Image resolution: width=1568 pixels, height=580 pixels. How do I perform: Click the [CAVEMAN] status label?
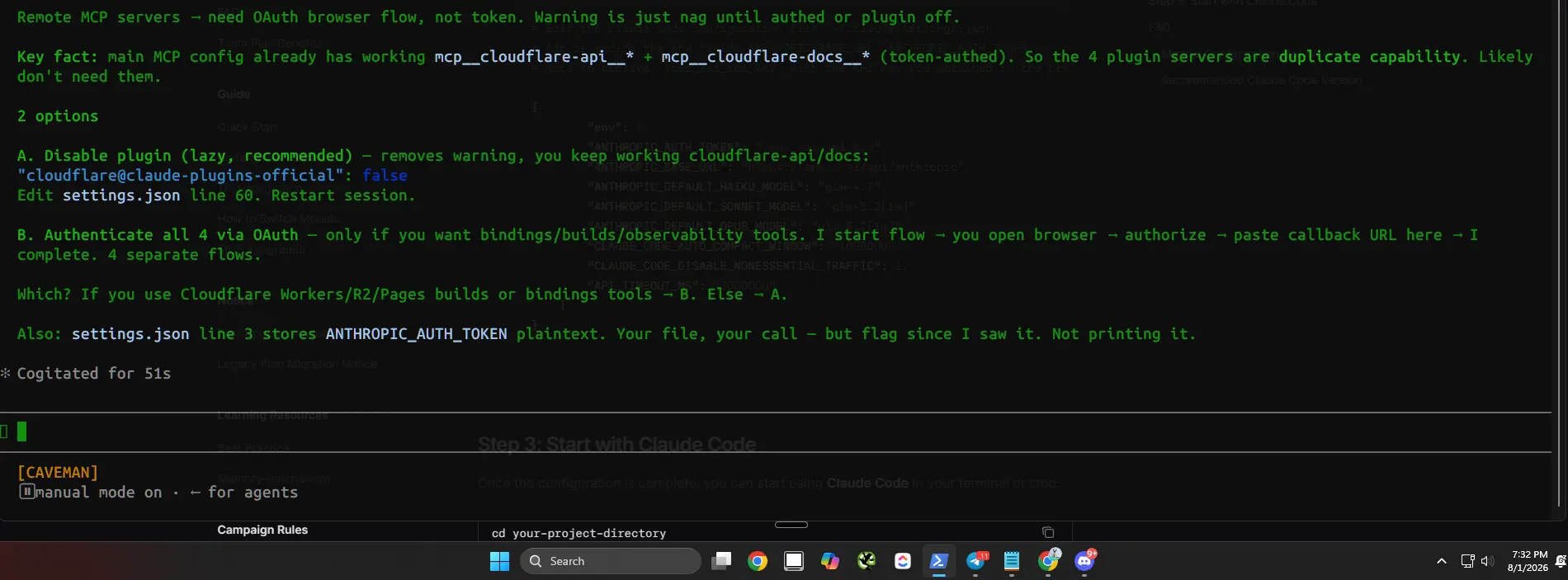(x=58, y=472)
